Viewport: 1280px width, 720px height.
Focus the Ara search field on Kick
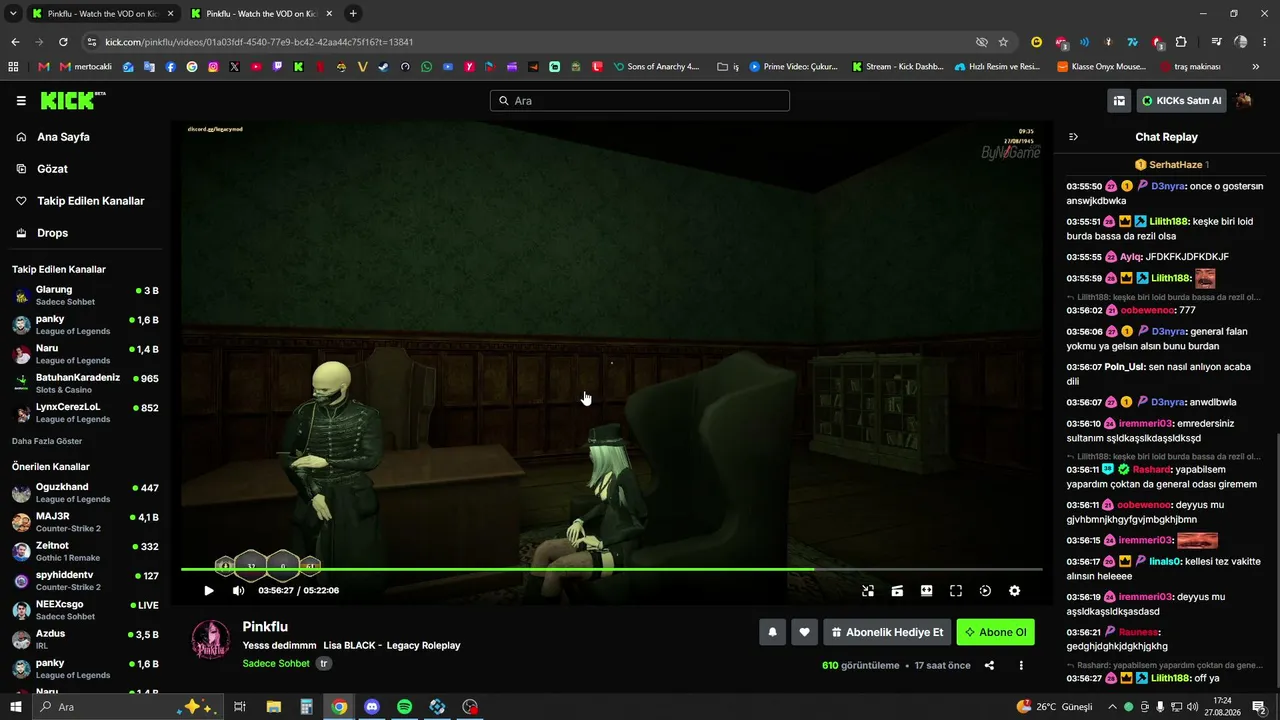(640, 101)
